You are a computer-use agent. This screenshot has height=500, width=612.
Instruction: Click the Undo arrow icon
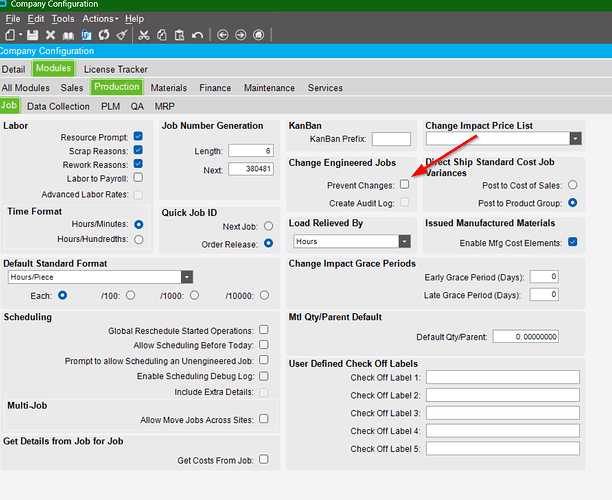(197, 36)
